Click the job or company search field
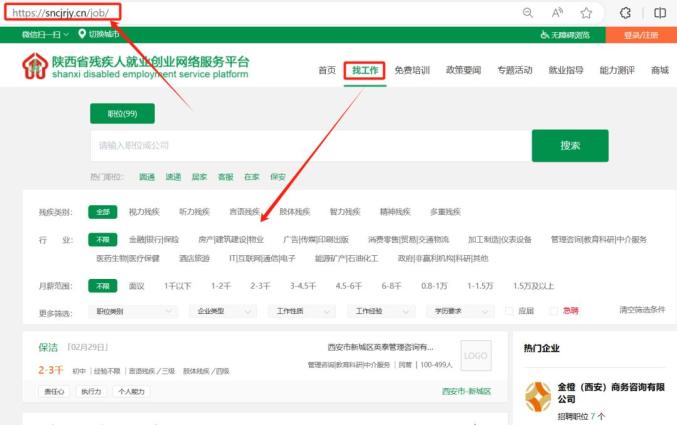 (x=310, y=146)
